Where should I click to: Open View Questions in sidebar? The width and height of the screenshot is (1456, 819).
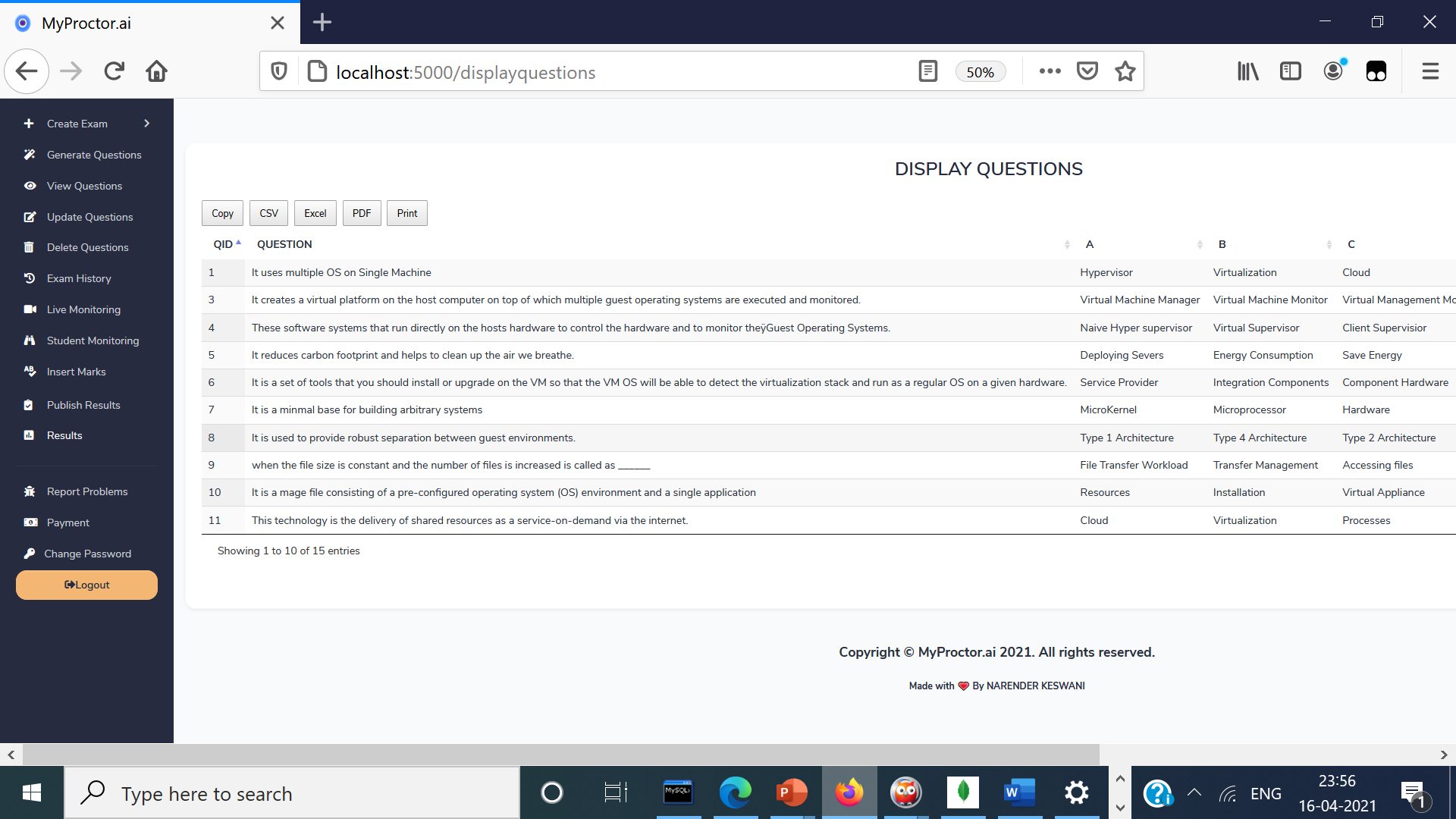[84, 186]
